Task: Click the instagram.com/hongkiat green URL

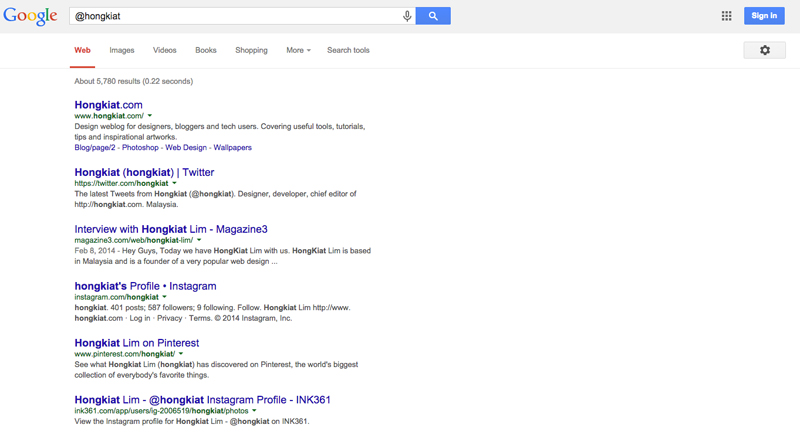Action: click(x=116, y=297)
